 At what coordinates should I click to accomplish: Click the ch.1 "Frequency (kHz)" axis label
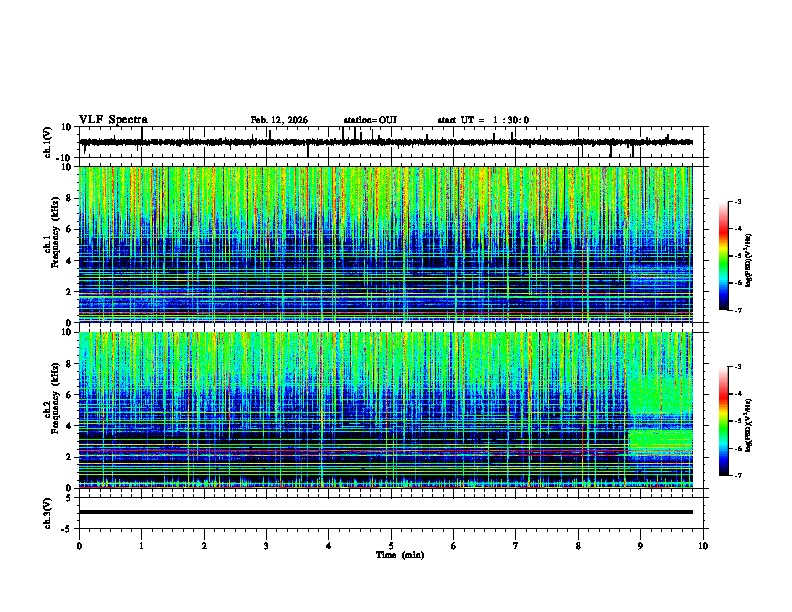click(56, 232)
